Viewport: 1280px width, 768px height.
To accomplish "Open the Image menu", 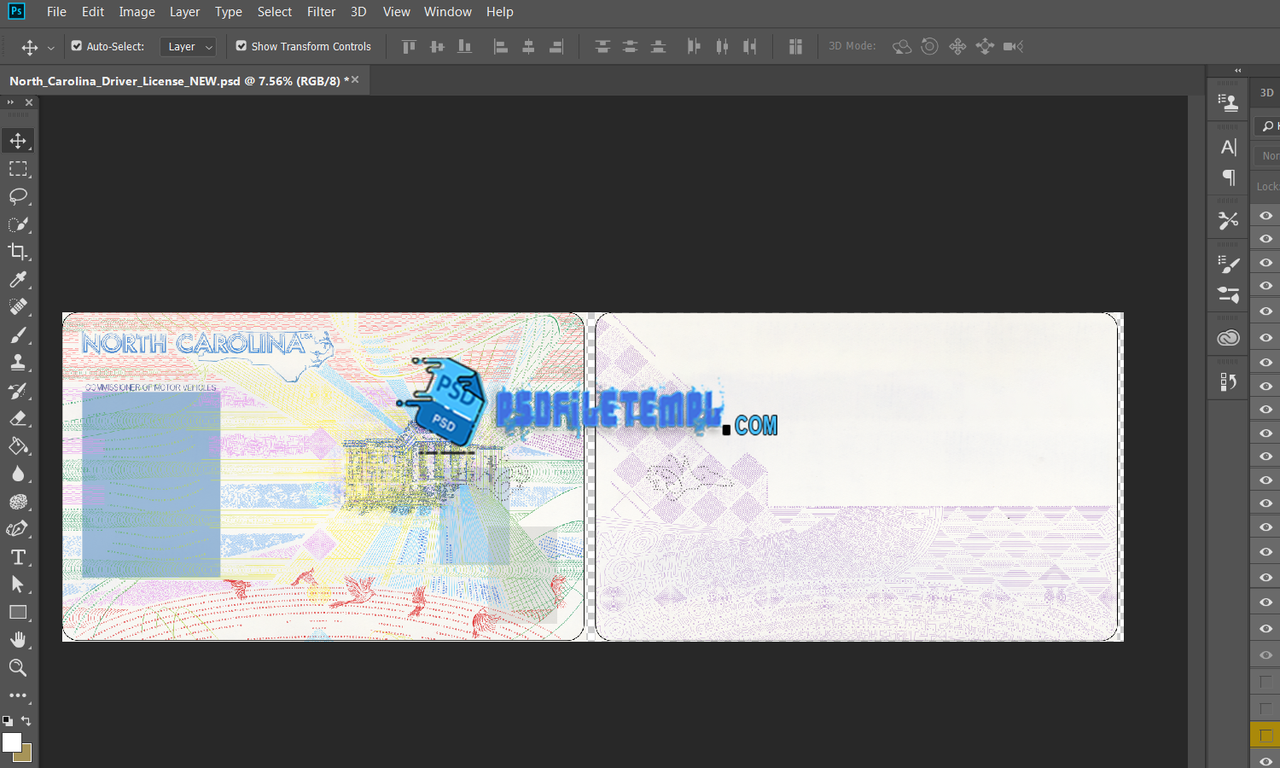I will point(137,12).
